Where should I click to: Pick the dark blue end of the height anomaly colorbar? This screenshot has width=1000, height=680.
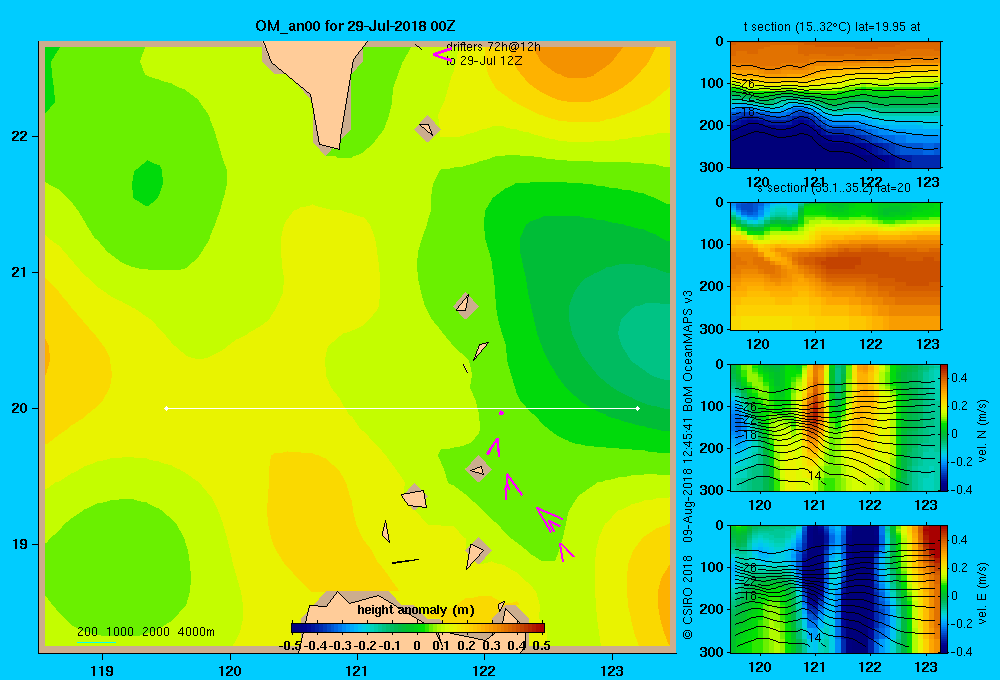point(297,628)
